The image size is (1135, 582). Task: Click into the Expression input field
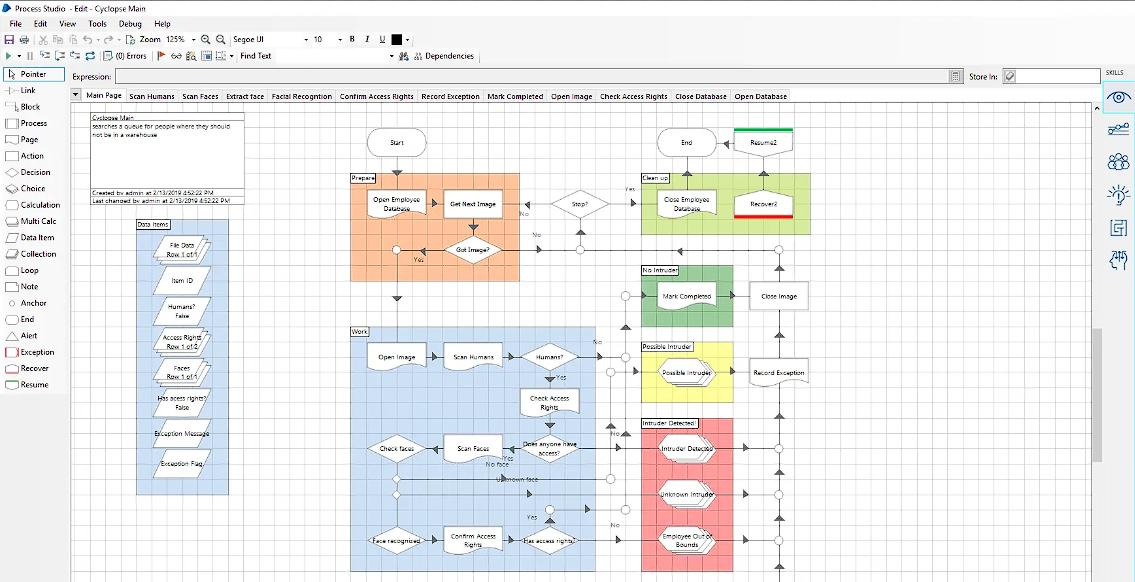point(530,76)
